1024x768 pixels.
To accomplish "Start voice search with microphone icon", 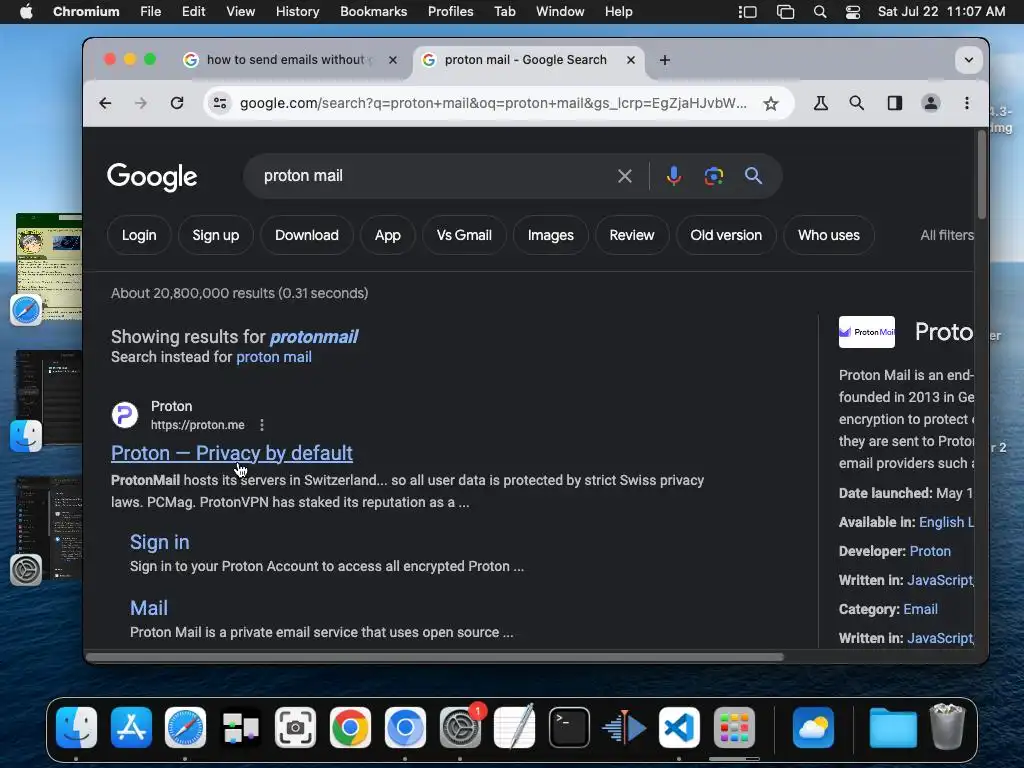I will [673, 176].
